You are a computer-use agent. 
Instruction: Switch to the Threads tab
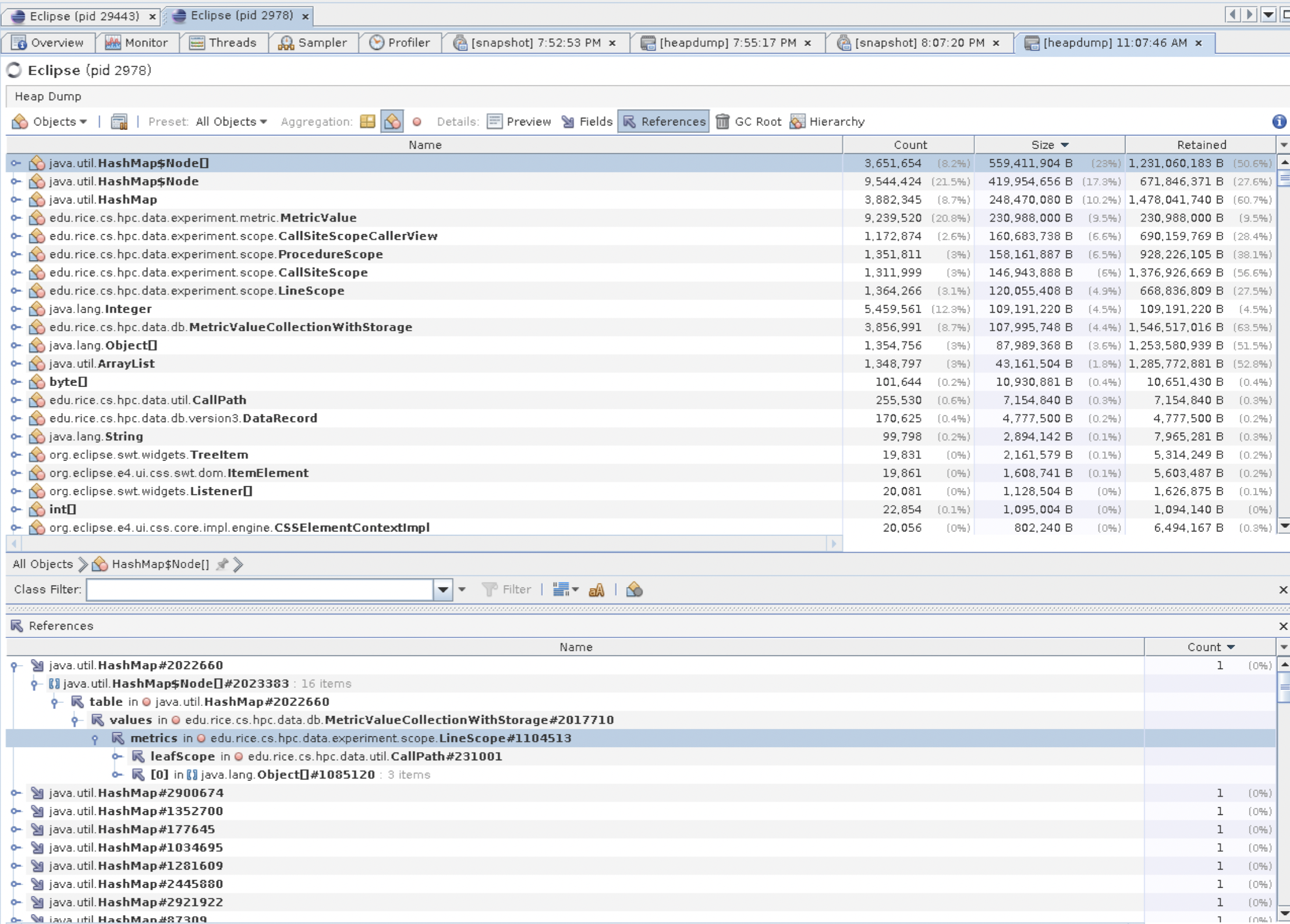(224, 42)
